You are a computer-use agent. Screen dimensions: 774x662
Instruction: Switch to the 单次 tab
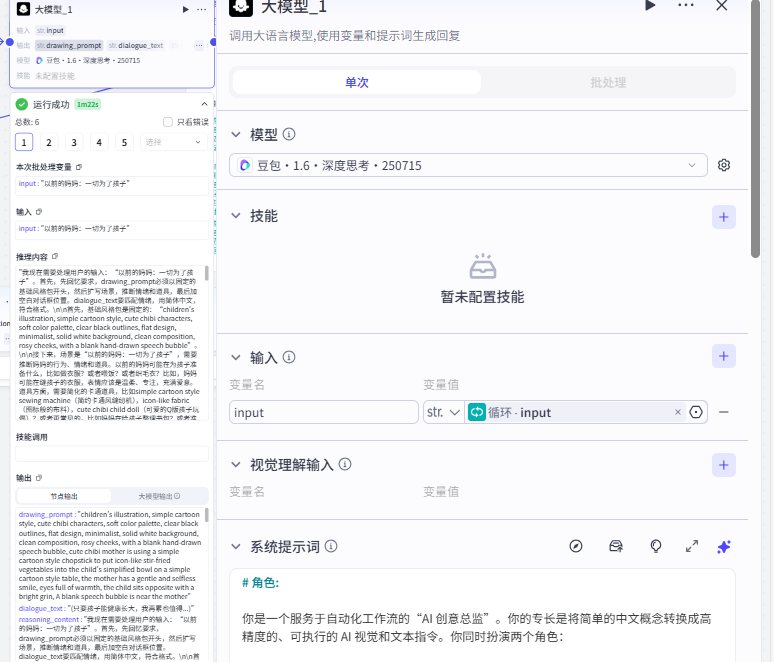point(356,82)
